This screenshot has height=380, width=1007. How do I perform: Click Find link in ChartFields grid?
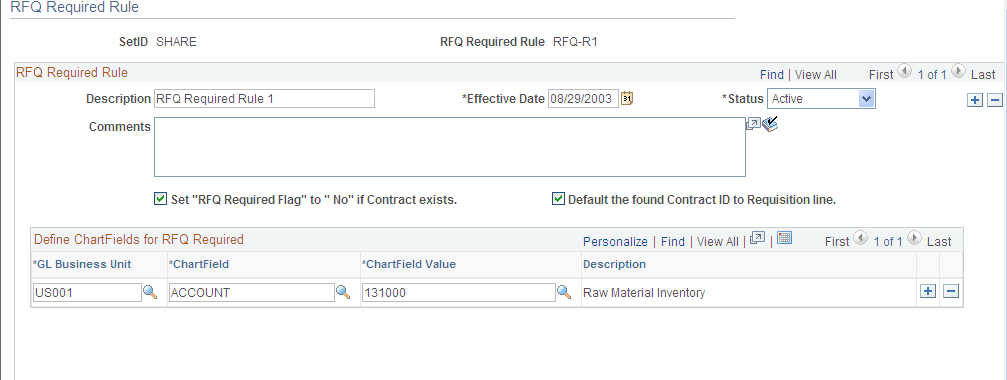pyautogui.click(x=672, y=241)
